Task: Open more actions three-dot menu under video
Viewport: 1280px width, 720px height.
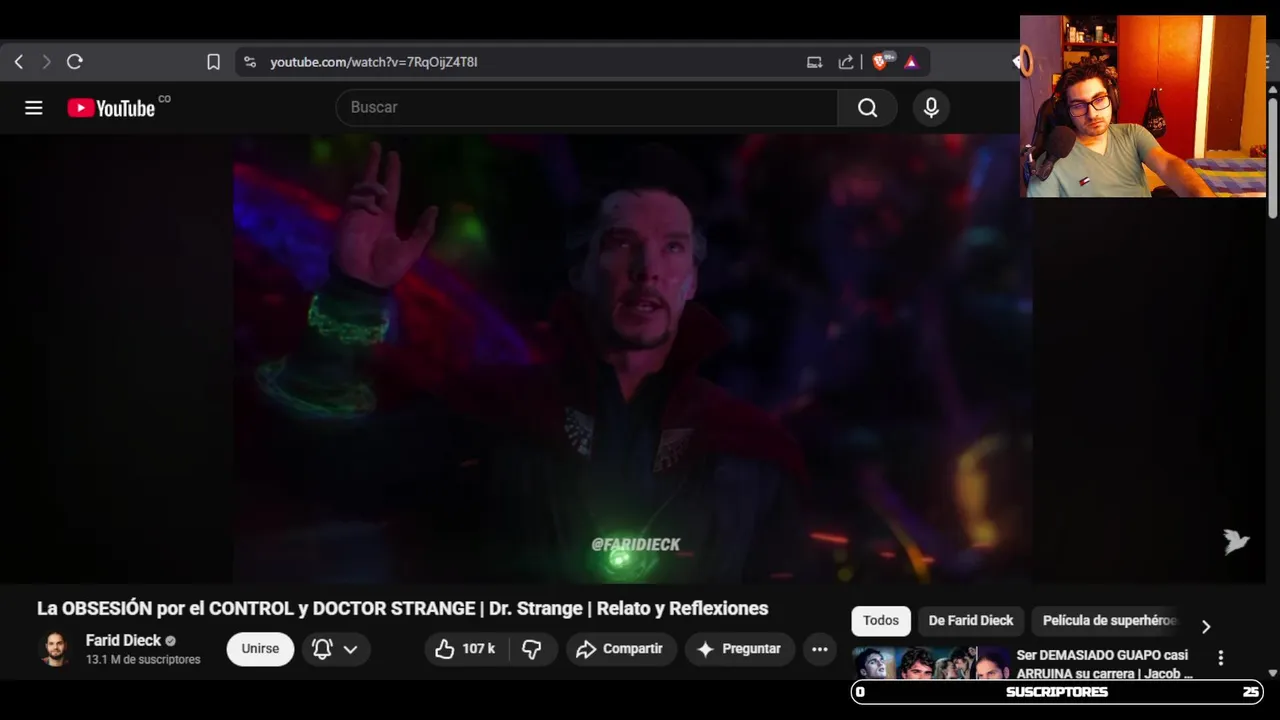Action: [x=820, y=649]
